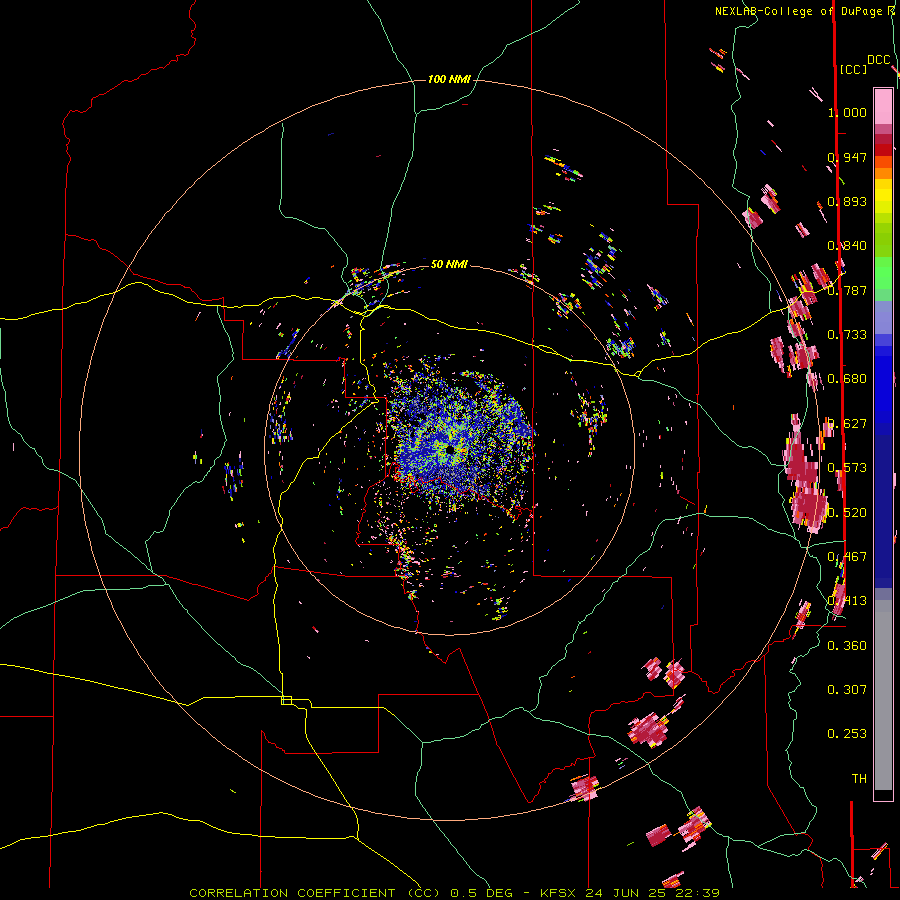Click the CORRELATION COEFFICIENT (CC) caption text
The width and height of the screenshot is (900, 900).
(x=316, y=893)
